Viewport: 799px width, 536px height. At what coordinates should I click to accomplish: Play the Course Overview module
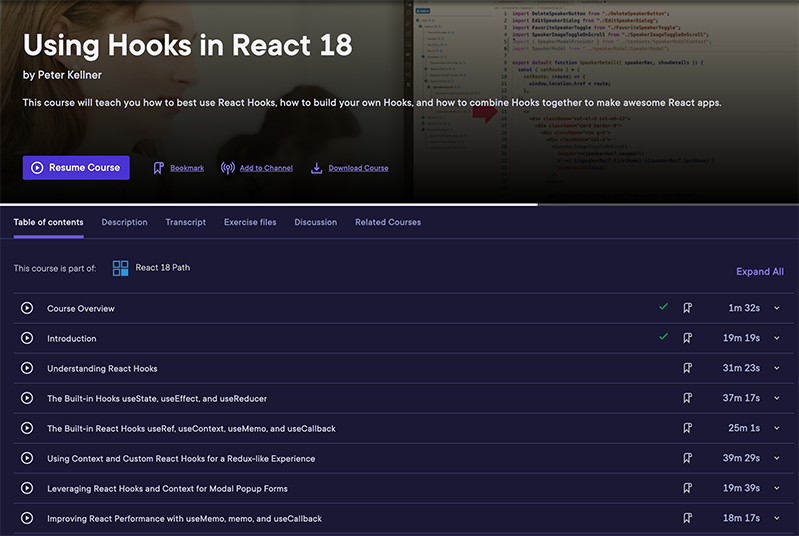coord(27,308)
